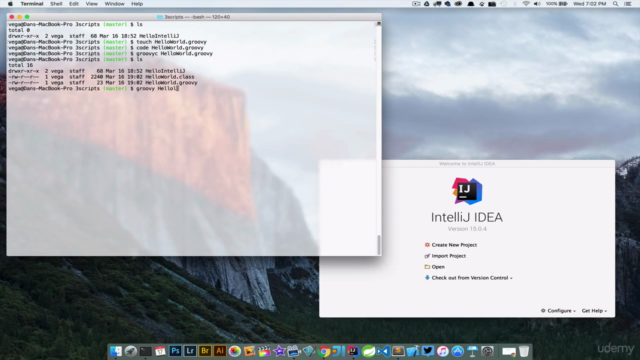Open Notification Center icon
The height and width of the screenshot is (360, 640).
628,4
